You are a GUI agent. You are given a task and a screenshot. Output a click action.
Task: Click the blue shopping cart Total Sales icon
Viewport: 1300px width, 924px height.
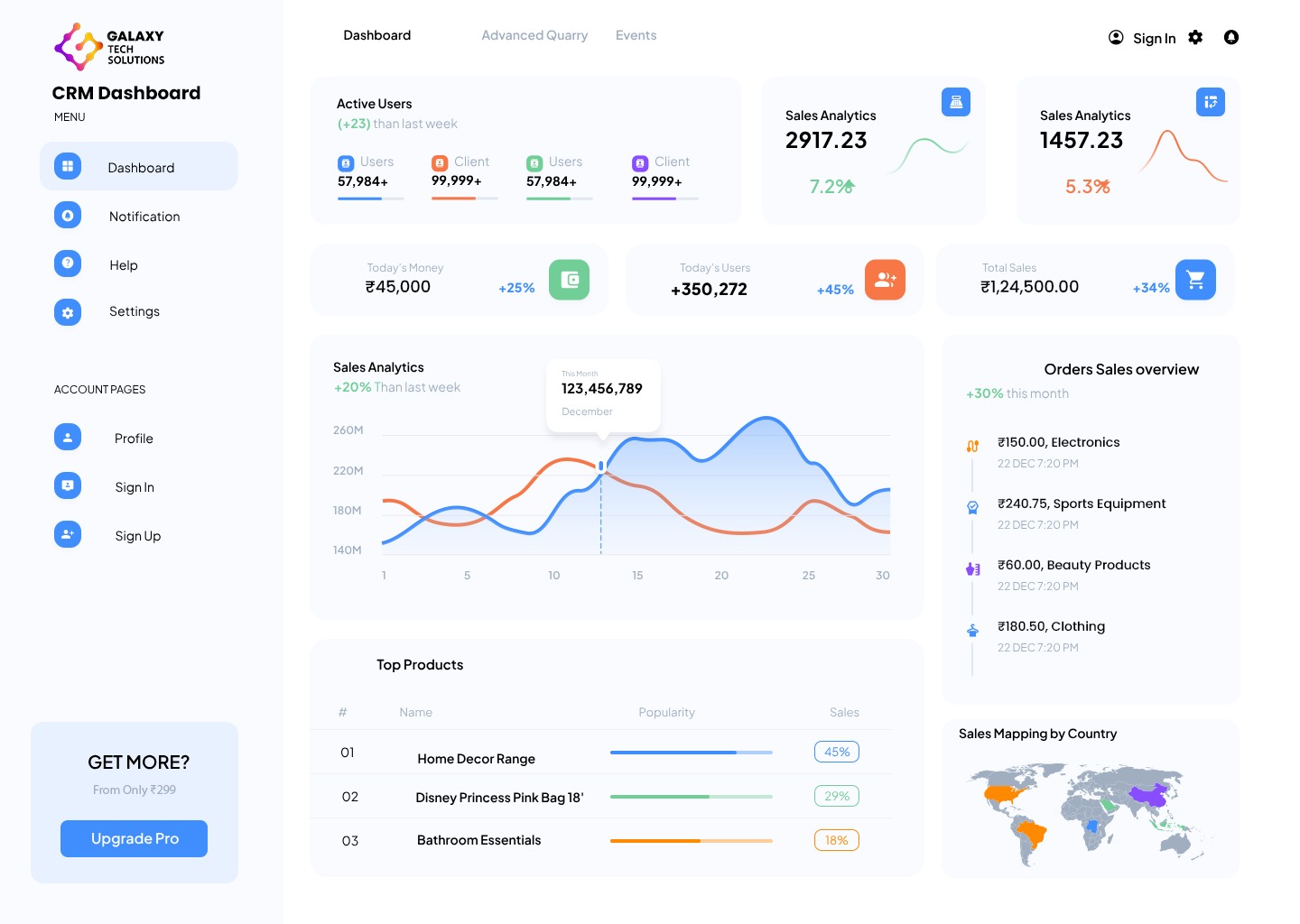click(x=1195, y=280)
